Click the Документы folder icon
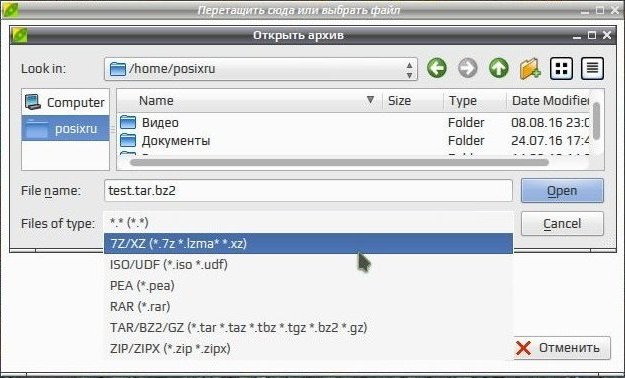625x378 pixels. (x=128, y=140)
